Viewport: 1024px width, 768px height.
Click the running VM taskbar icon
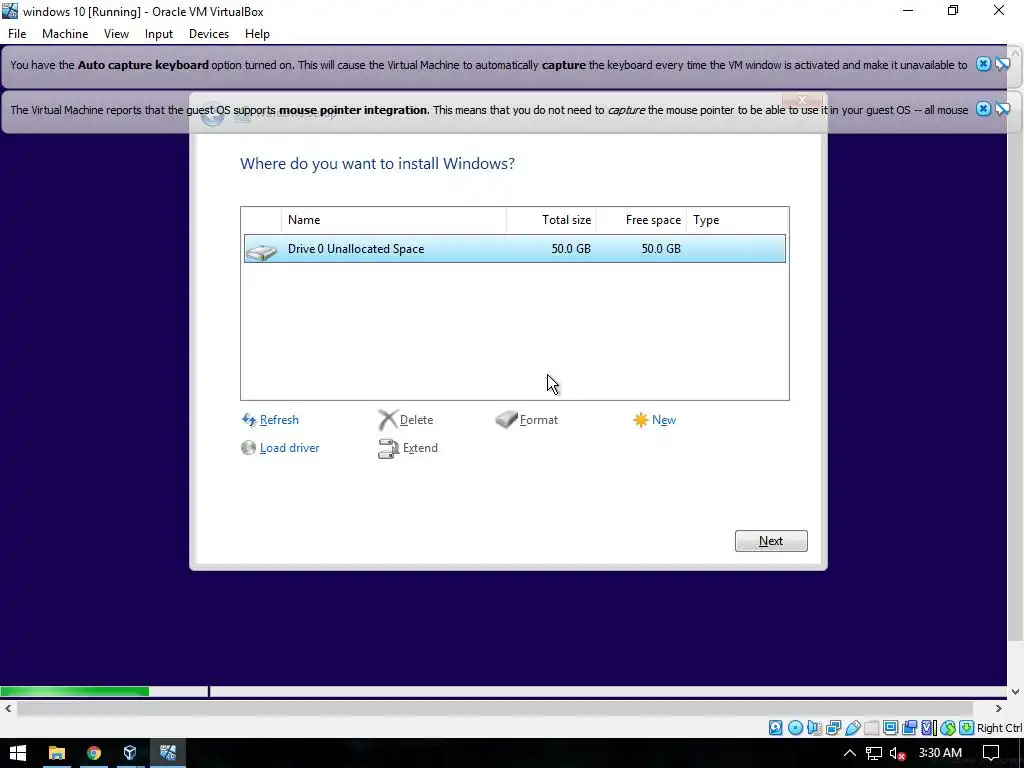click(x=168, y=753)
